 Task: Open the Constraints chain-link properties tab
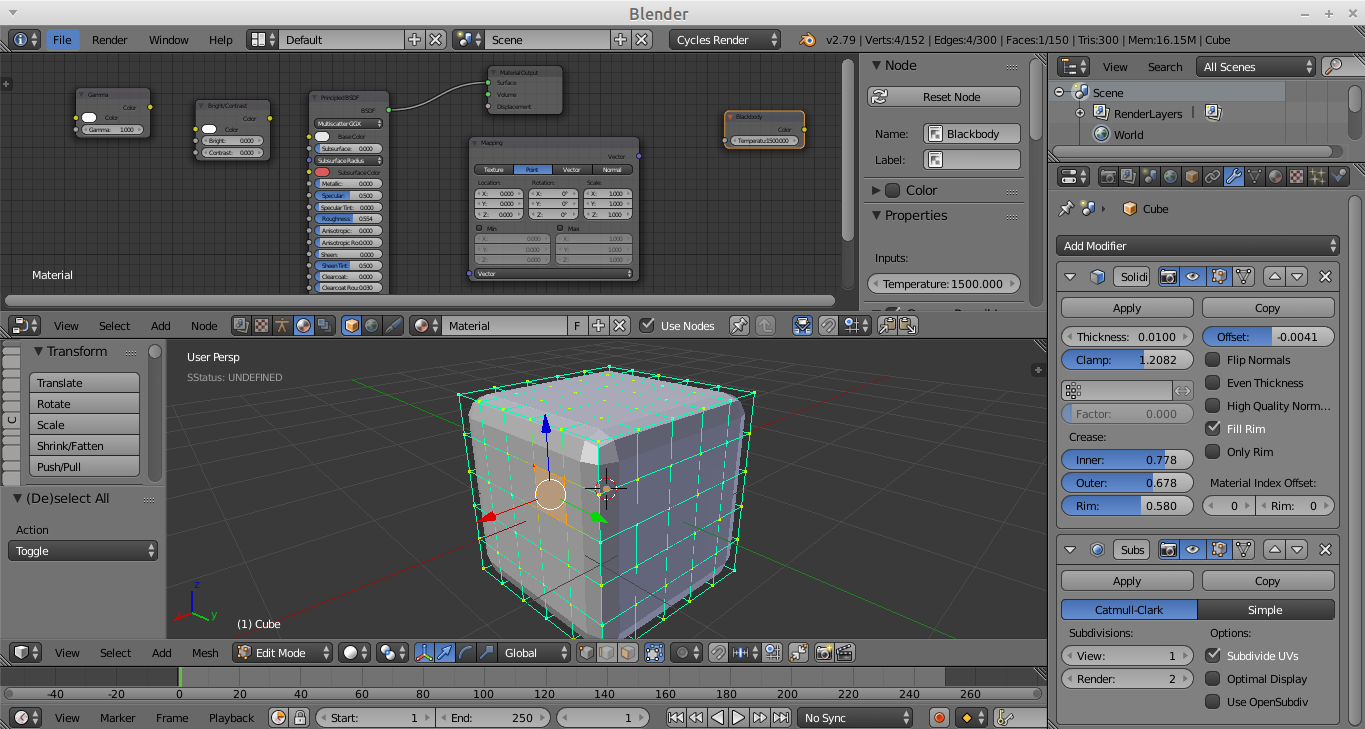(x=1212, y=177)
